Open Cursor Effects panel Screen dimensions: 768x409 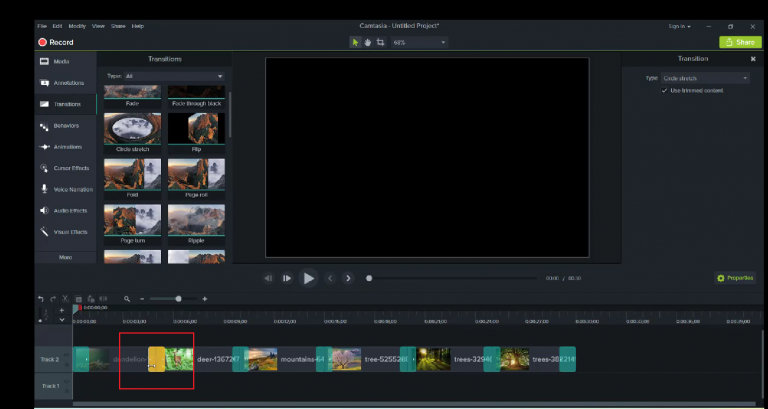click(66, 168)
